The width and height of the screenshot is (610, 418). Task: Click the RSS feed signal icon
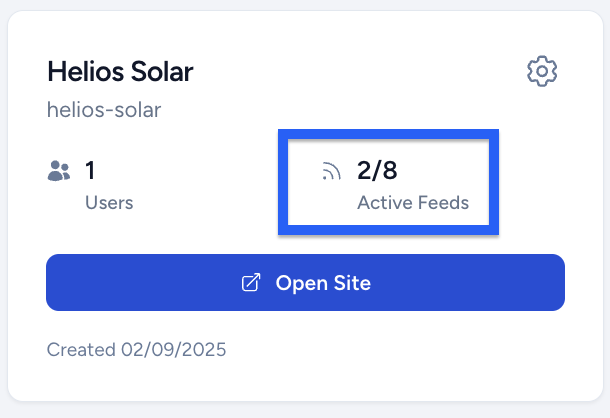tap(331, 171)
